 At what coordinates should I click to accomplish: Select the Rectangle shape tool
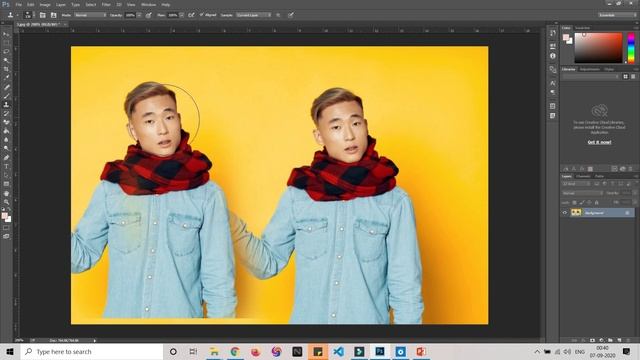pos(6,184)
